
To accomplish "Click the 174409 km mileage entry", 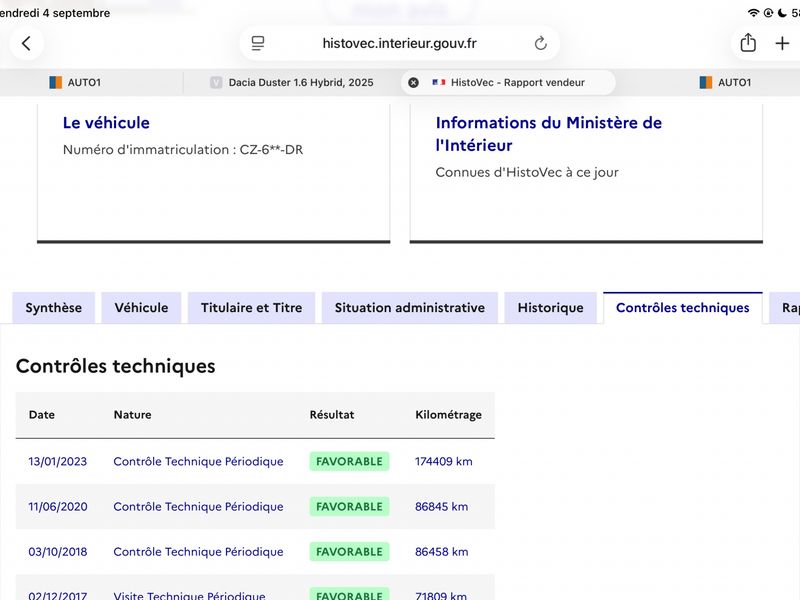I will tap(443, 461).
